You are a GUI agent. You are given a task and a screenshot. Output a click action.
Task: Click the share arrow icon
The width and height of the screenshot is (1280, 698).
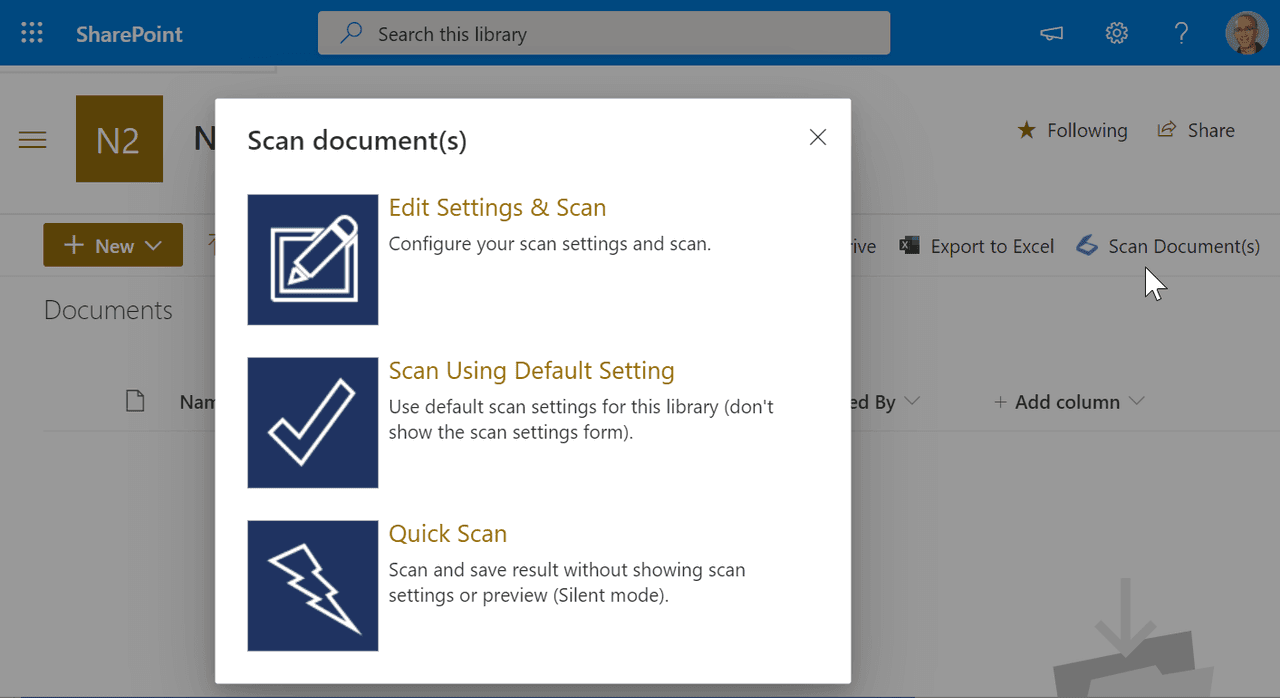pyautogui.click(x=1166, y=129)
